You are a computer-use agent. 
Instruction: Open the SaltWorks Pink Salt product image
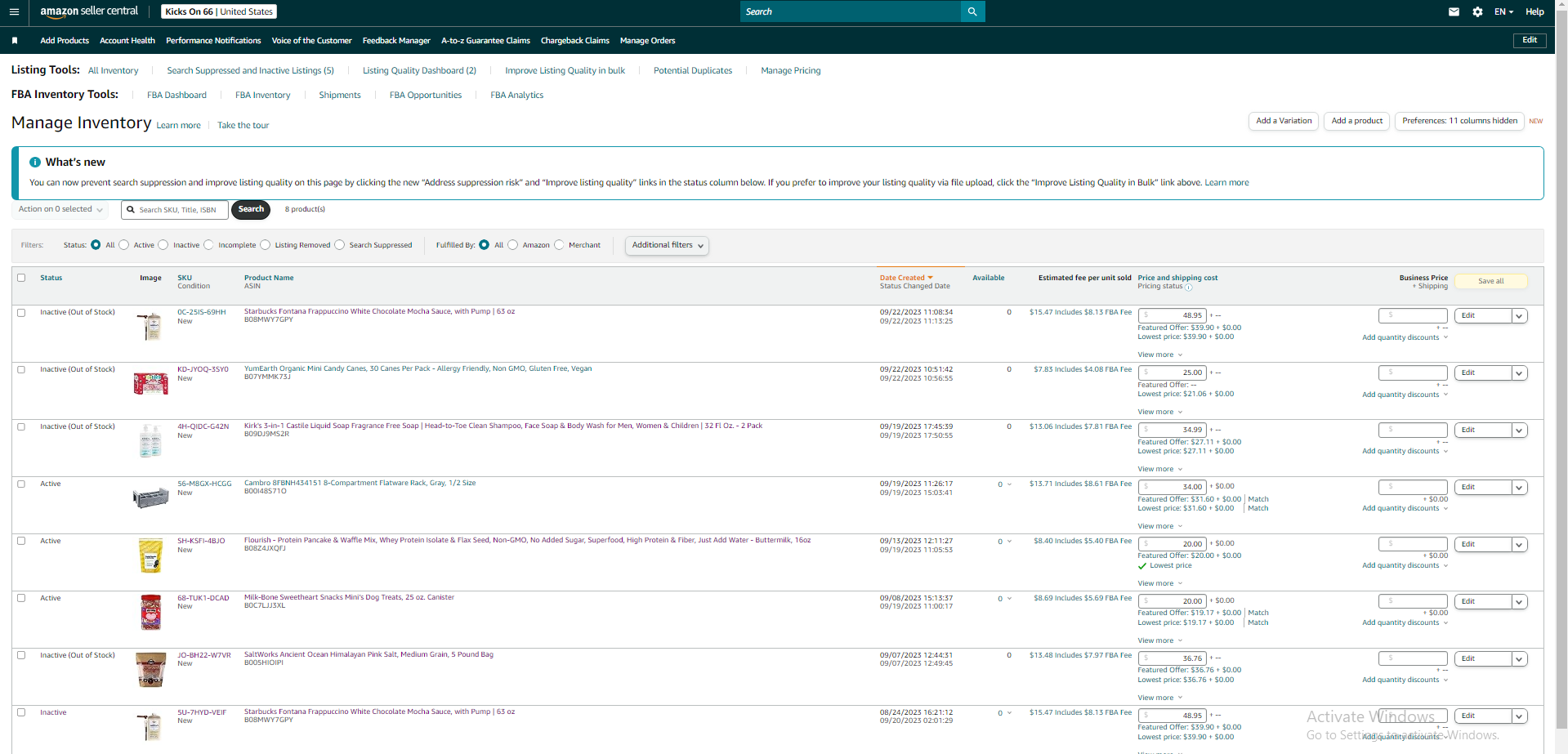point(150,670)
